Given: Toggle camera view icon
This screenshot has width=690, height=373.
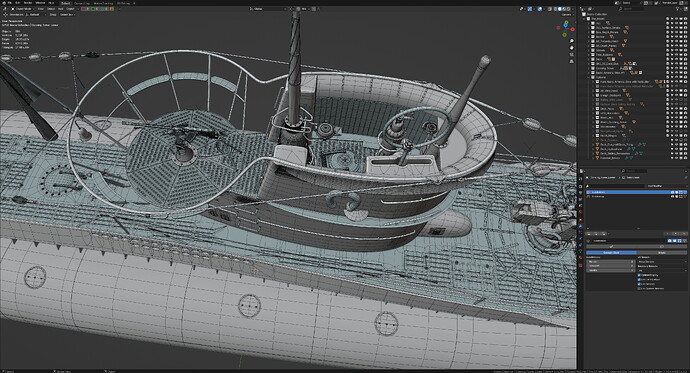Looking at the screenshot, I should [572, 55].
